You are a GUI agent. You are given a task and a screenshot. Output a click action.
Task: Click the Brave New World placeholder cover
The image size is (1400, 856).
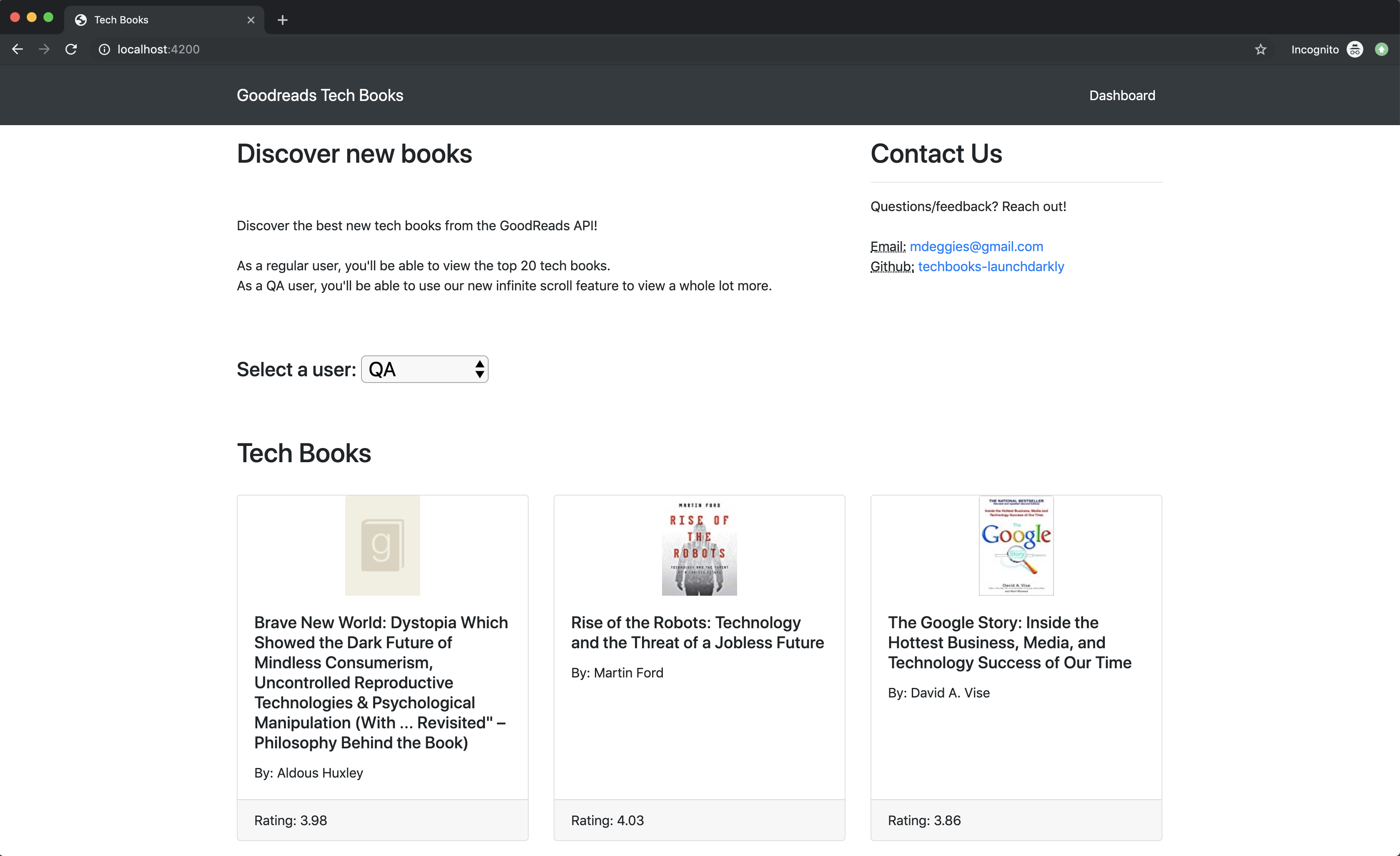382,546
